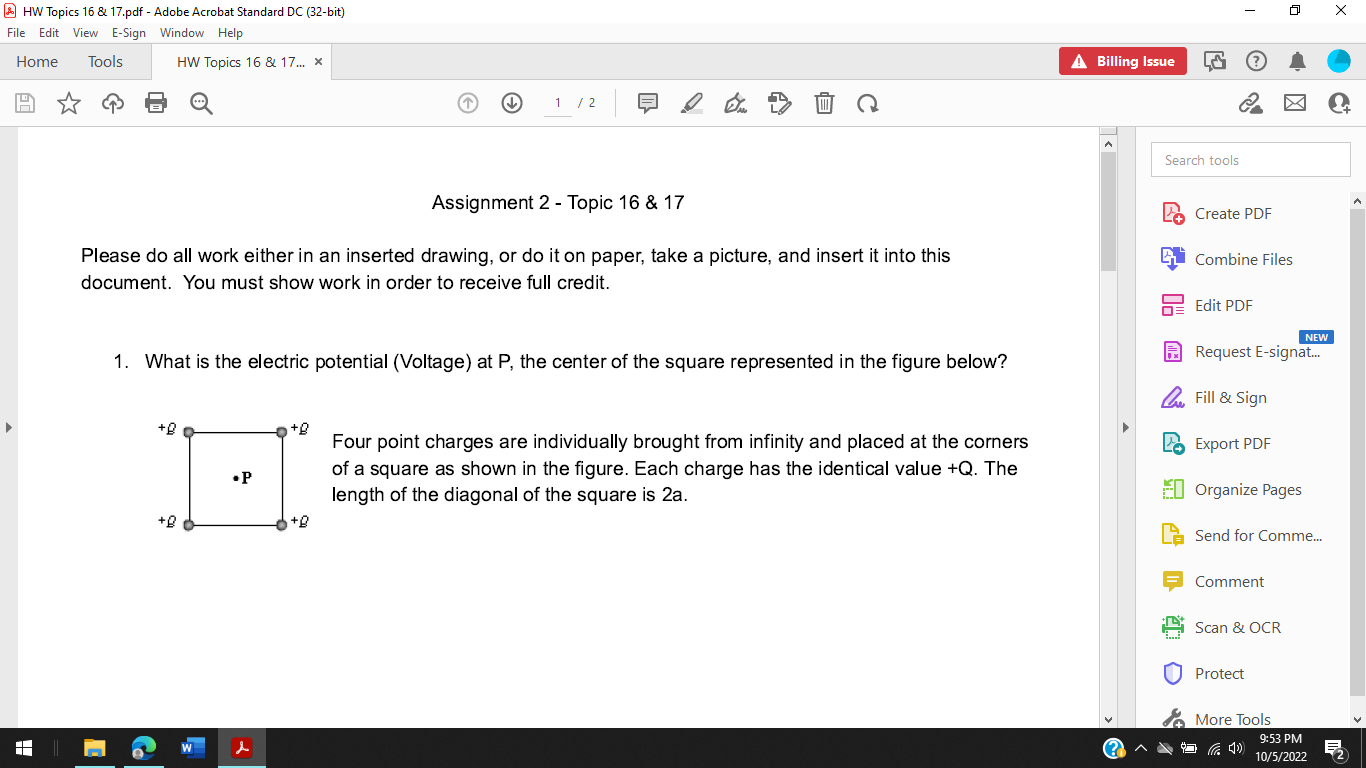Star the document as favorite

(x=68, y=103)
